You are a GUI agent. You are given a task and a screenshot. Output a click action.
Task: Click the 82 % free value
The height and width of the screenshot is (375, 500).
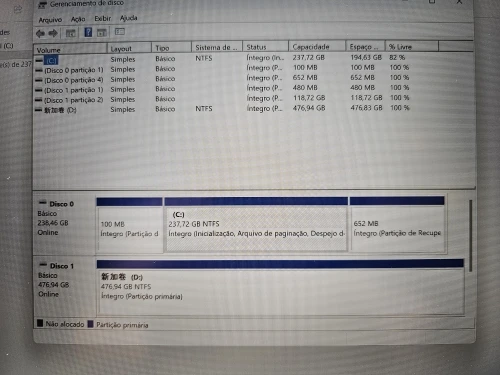tap(397, 57)
